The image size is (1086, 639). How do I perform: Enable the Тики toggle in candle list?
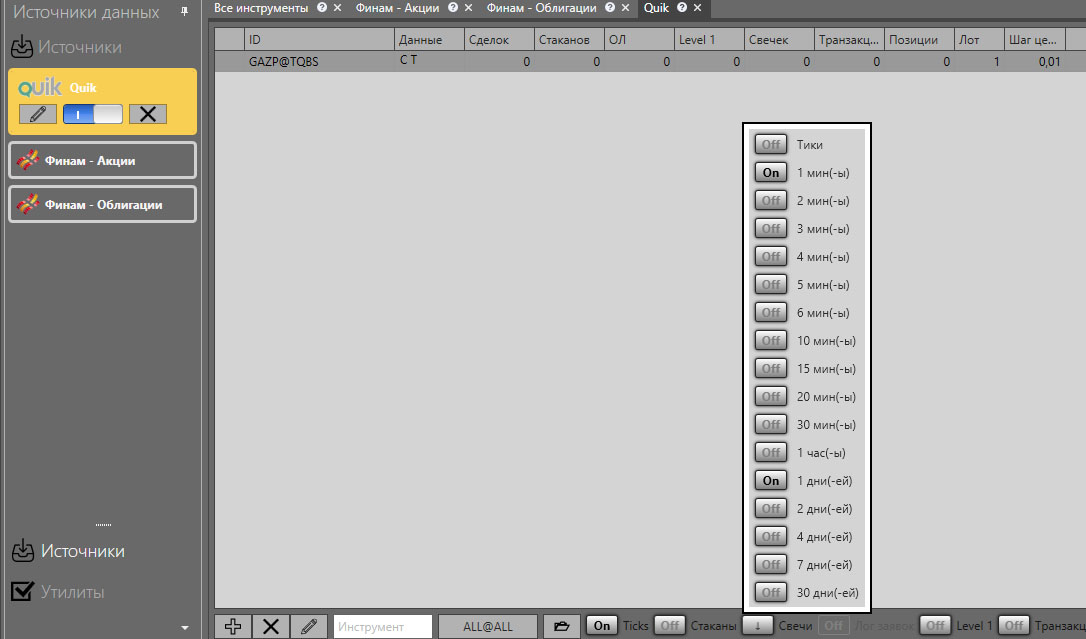[x=770, y=145]
